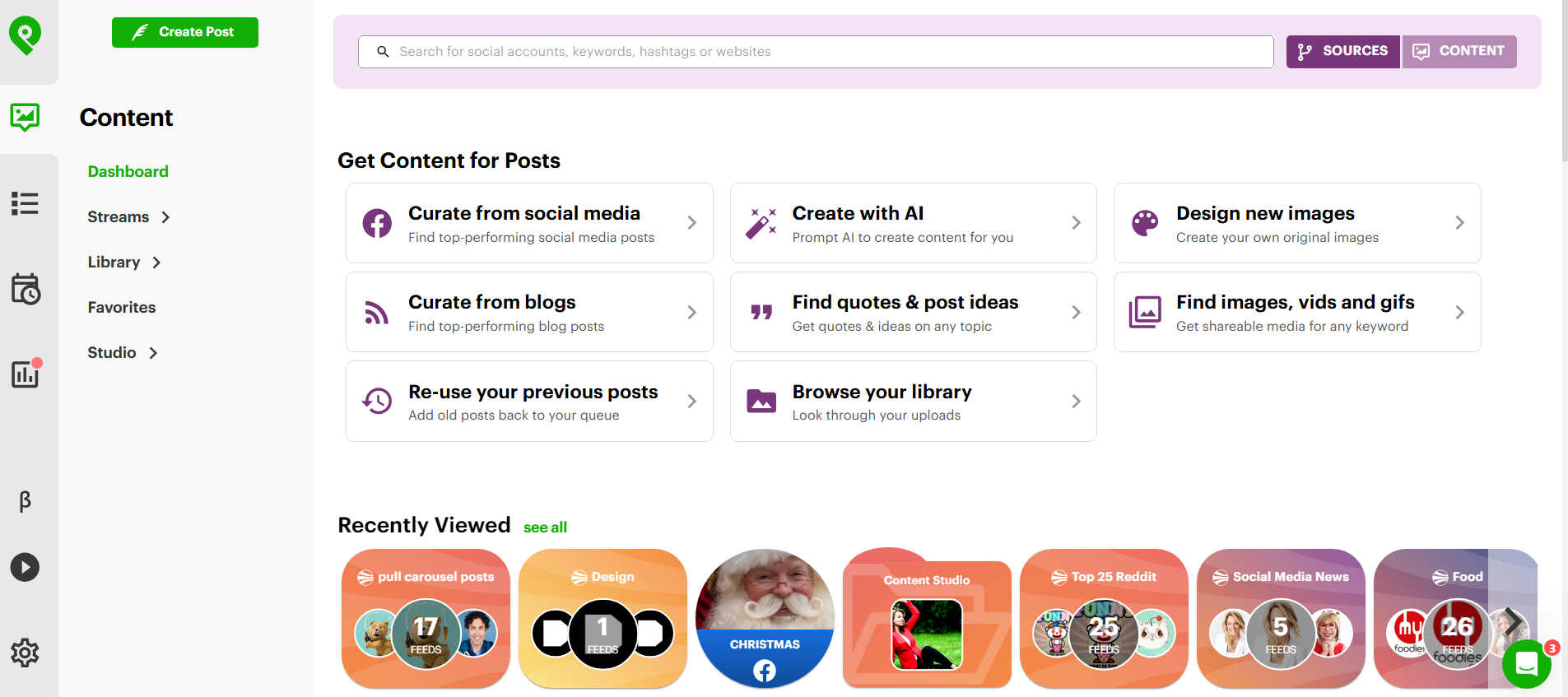Open the Intercom chat bubble at bottom right
This screenshot has width=1568, height=697.
tap(1527, 664)
